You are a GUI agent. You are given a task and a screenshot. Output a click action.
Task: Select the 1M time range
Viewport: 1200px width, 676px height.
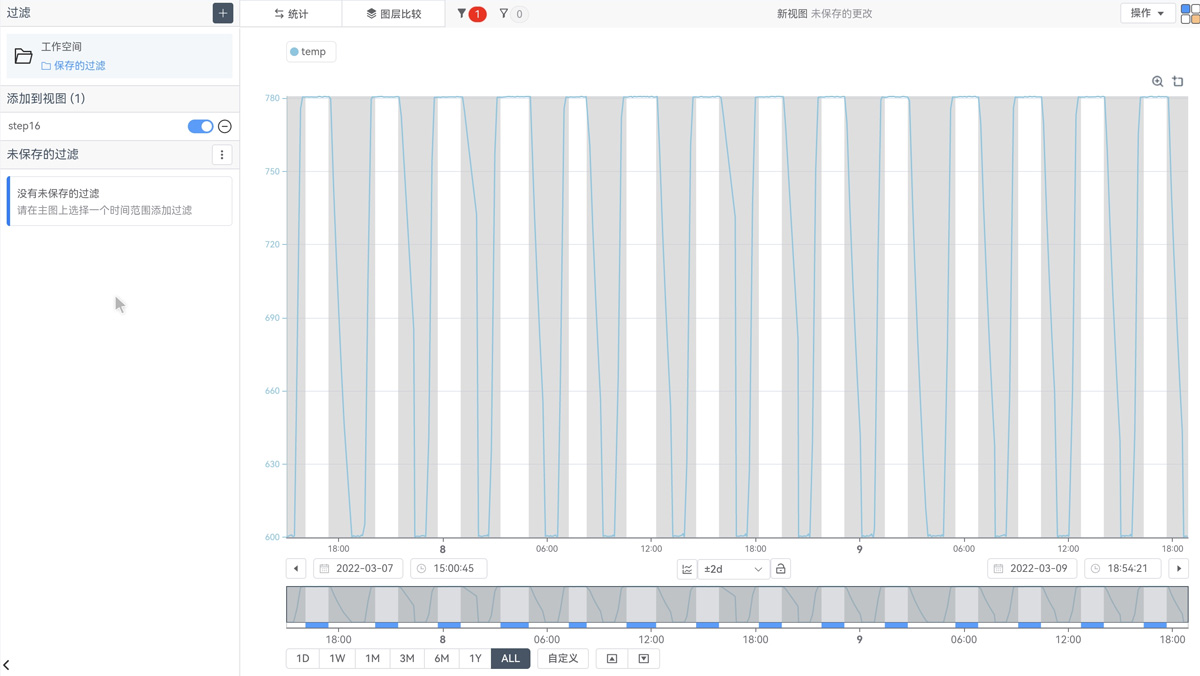[x=372, y=659]
